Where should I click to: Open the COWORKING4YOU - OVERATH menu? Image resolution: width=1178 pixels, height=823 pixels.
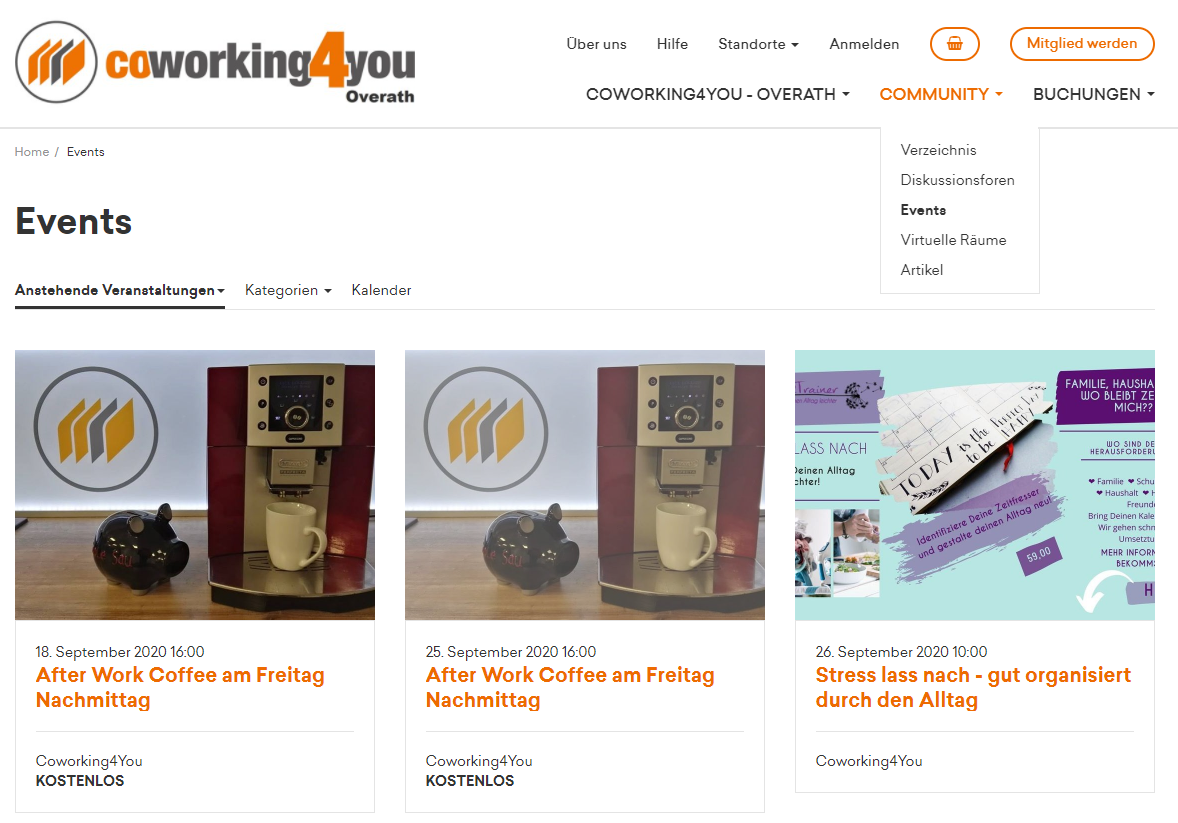tap(717, 95)
